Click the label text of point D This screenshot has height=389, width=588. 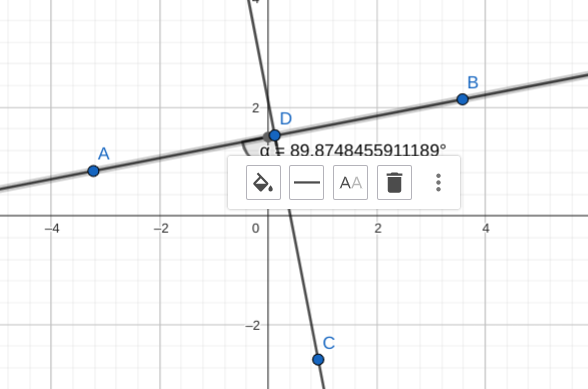tap(286, 119)
